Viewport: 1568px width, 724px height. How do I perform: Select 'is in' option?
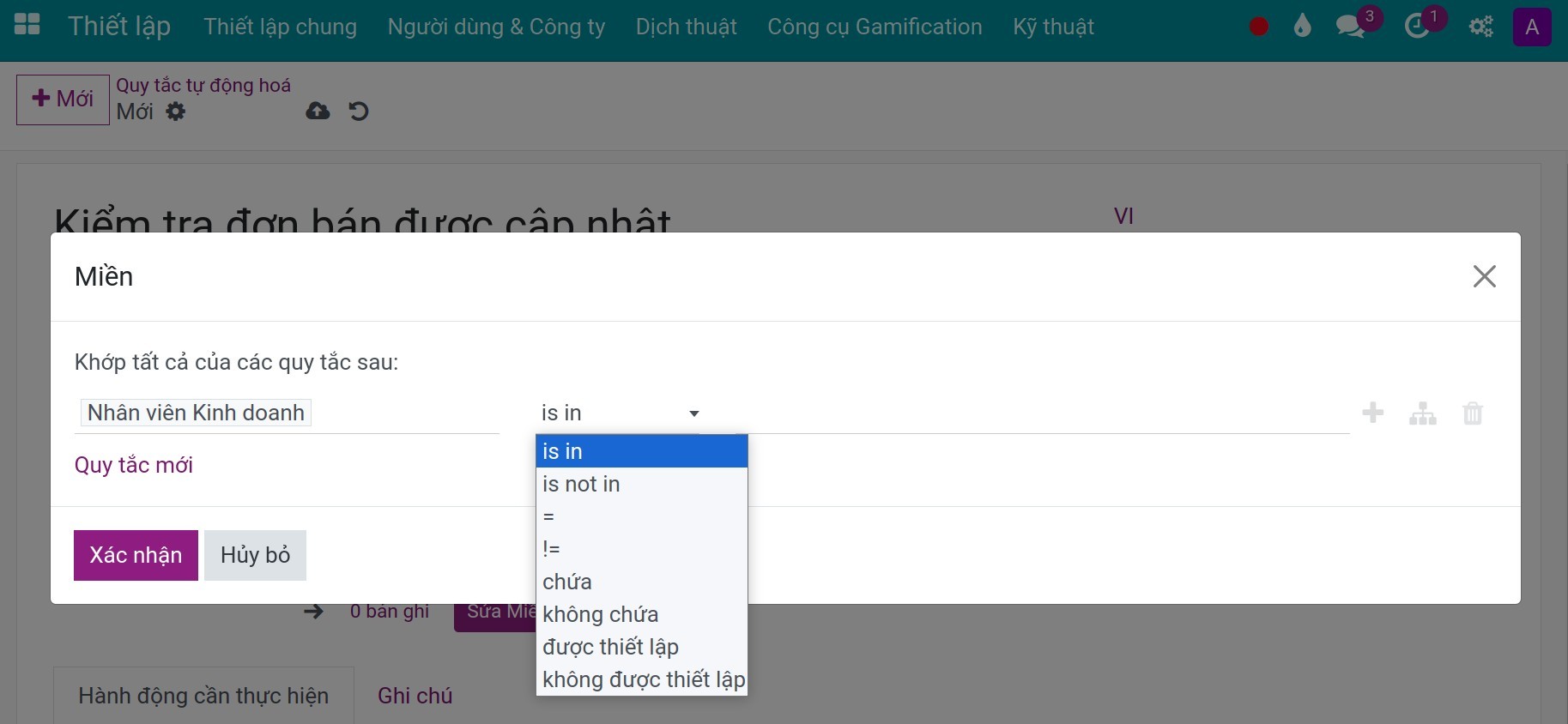click(x=642, y=451)
